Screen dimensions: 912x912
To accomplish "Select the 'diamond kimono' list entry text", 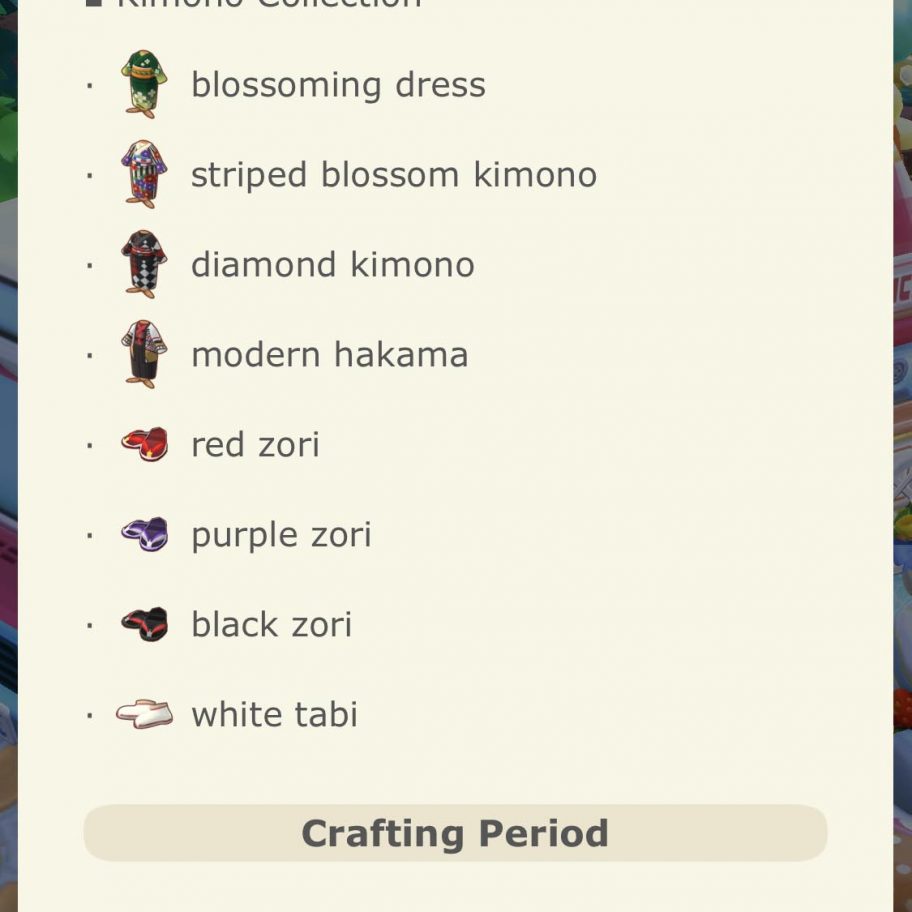I will pyautogui.click(x=333, y=265).
